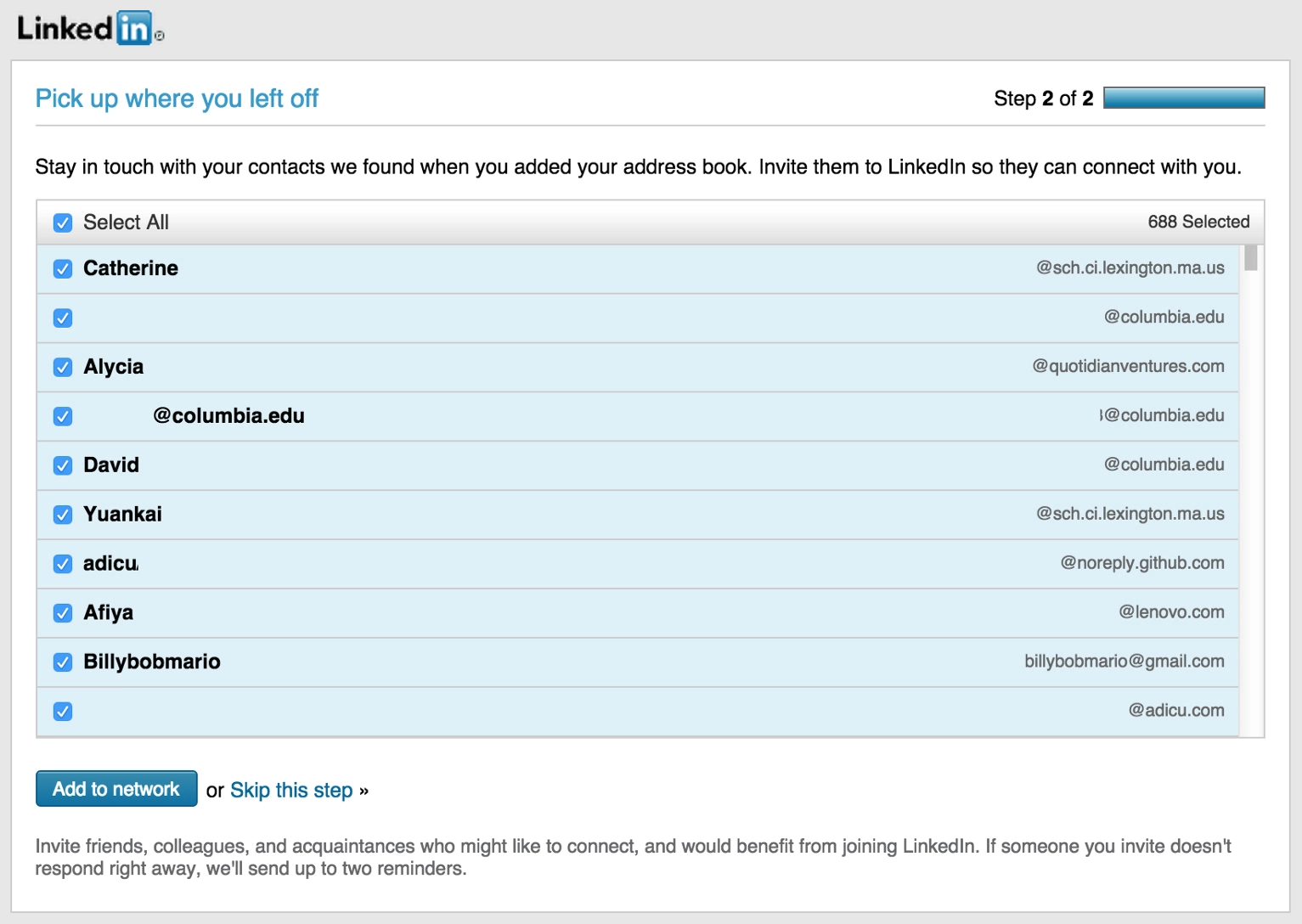1302x924 pixels.
Task: Click the @quotidianventures.com email address
Action: [1128, 366]
